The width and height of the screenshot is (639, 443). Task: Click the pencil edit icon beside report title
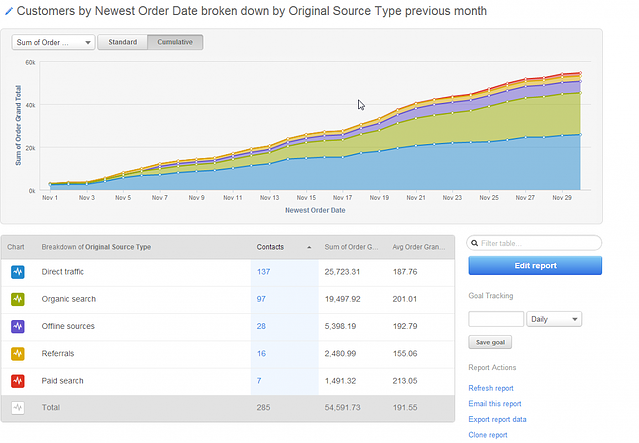pos(6,11)
